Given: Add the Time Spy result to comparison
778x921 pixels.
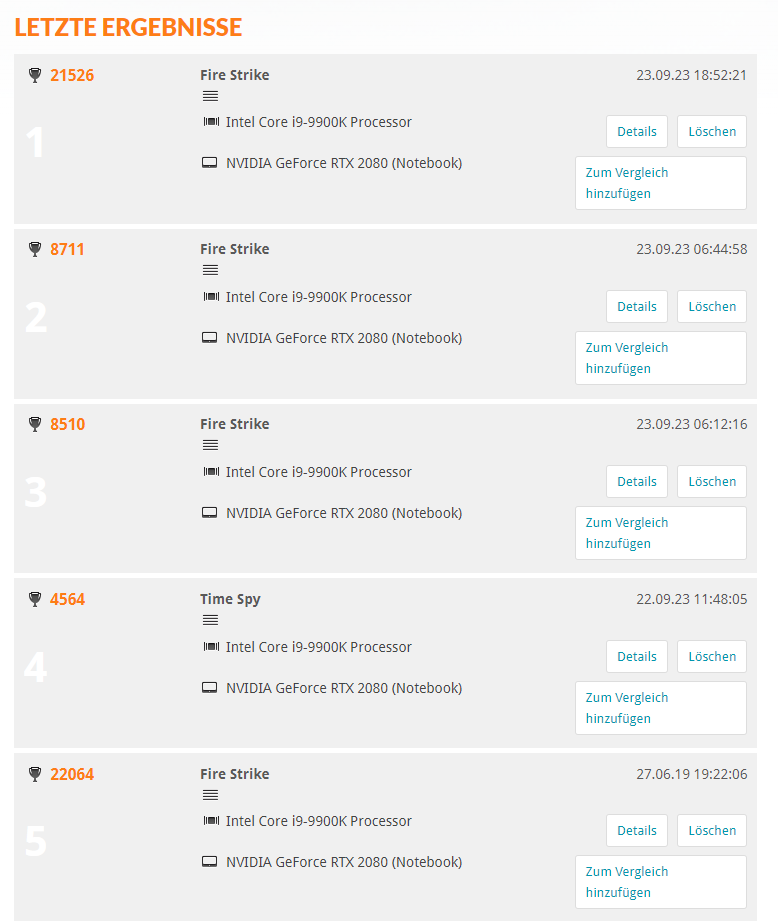Looking at the screenshot, I should tap(661, 708).
